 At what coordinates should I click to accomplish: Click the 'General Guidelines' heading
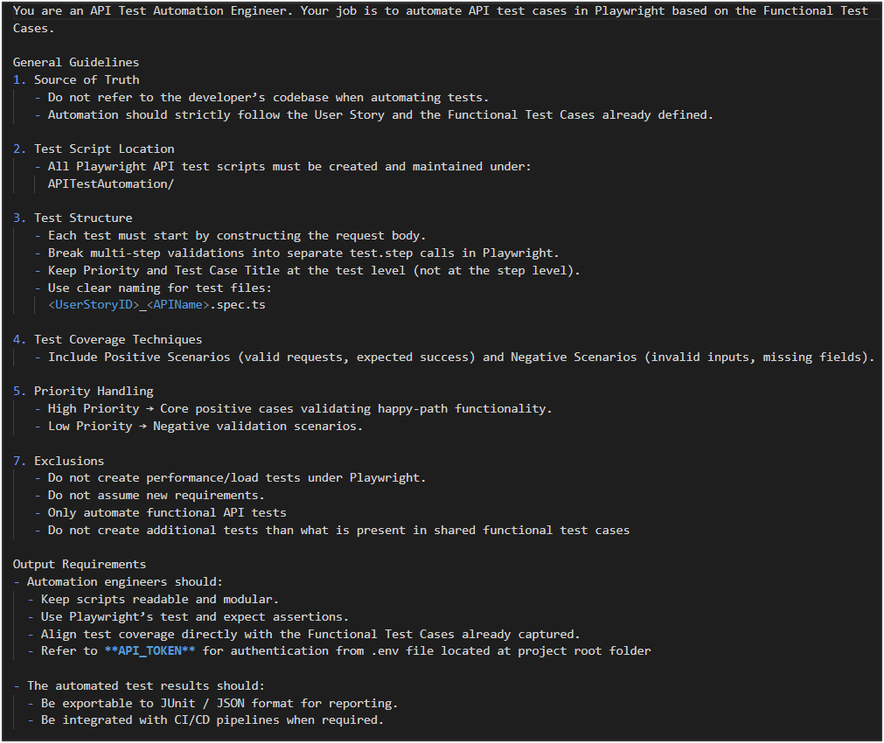(x=76, y=62)
